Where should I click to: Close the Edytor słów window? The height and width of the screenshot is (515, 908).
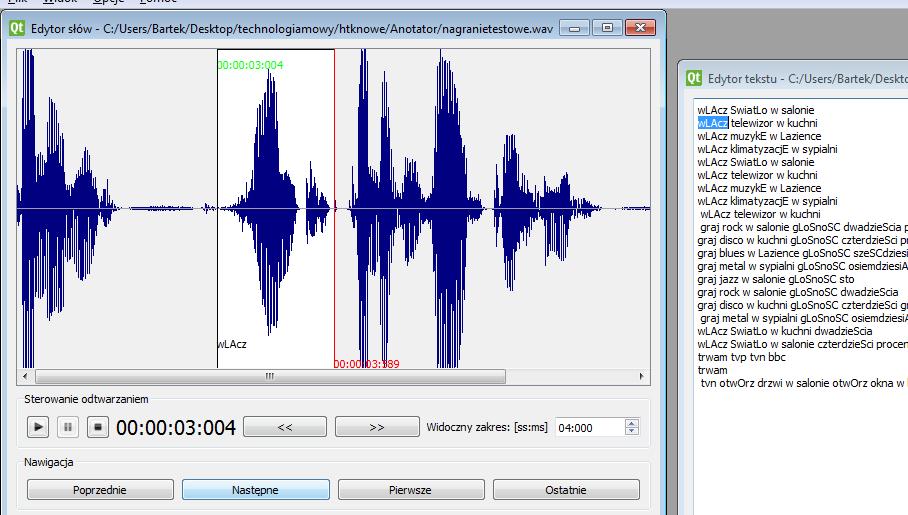(x=640, y=28)
